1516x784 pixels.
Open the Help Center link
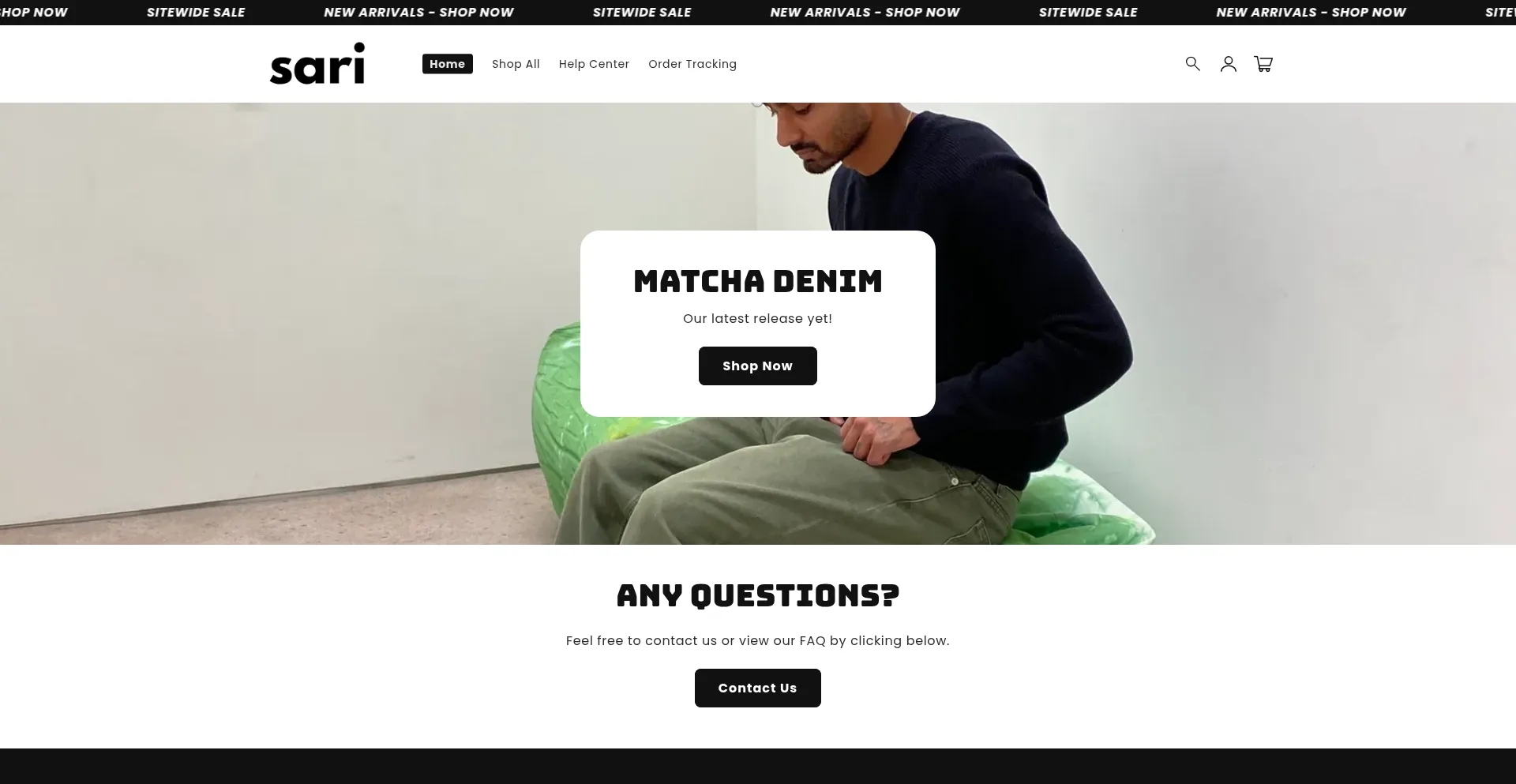click(594, 64)
